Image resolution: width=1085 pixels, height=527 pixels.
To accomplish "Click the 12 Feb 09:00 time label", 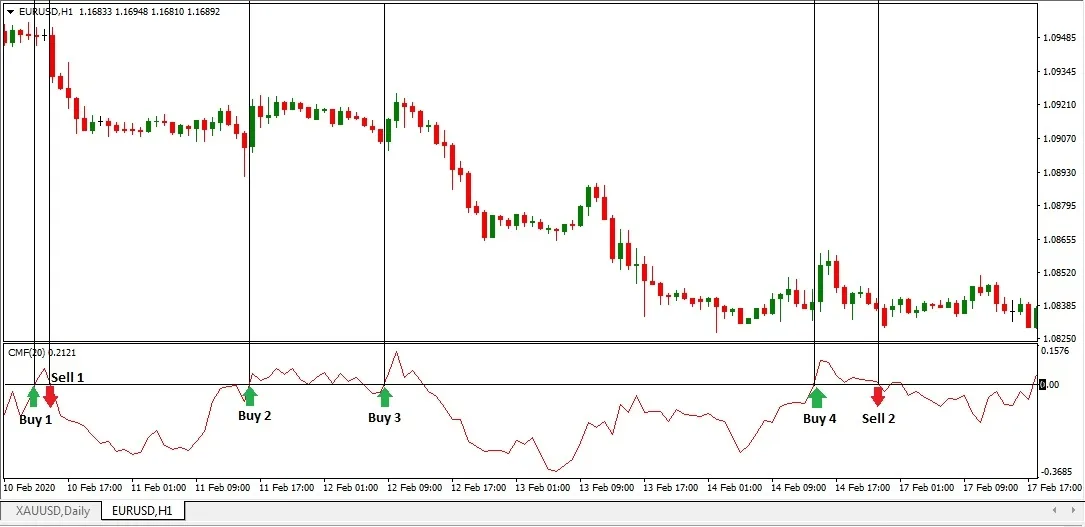I will pos(416,488).
